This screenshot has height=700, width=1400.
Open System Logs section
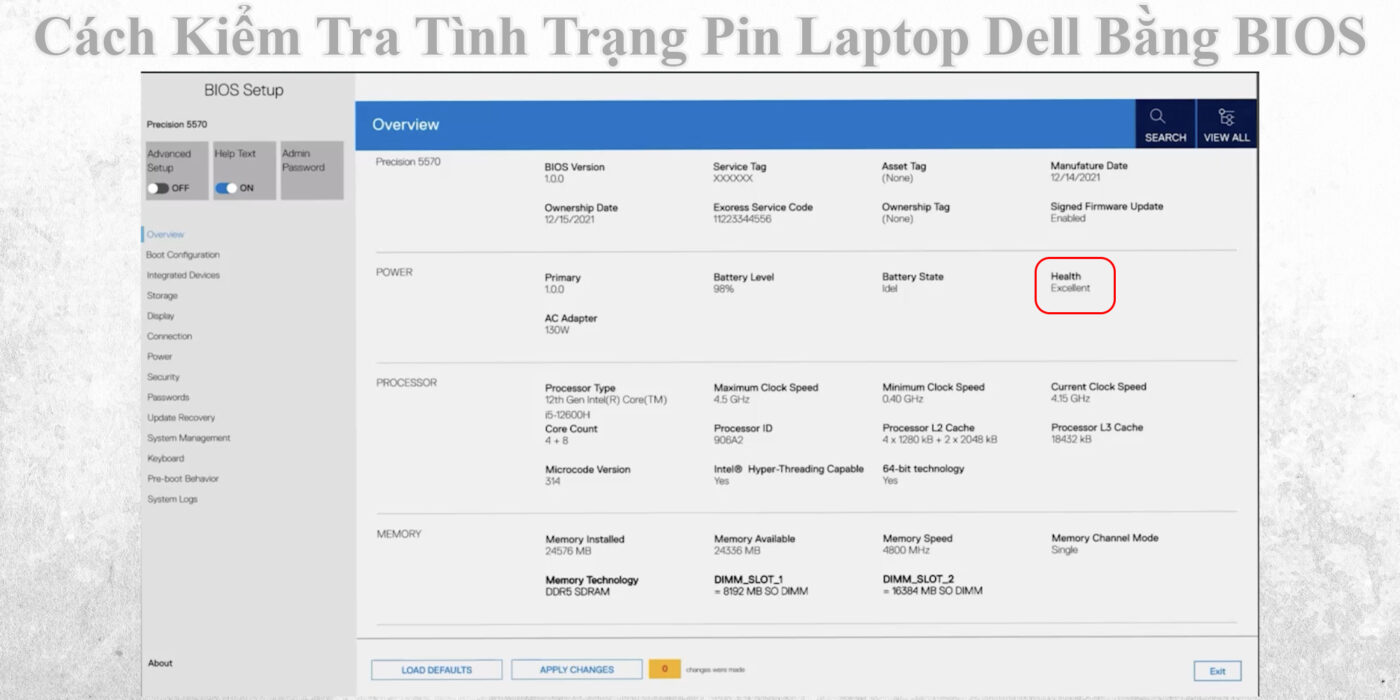(x=172, y=499)
